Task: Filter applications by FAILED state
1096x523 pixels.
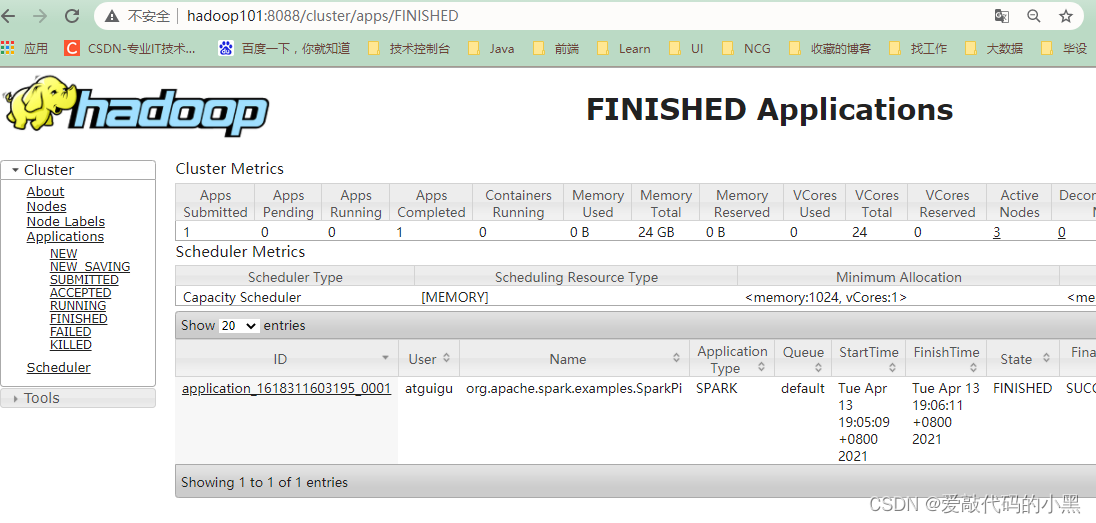Action: [x=71, y=331]
